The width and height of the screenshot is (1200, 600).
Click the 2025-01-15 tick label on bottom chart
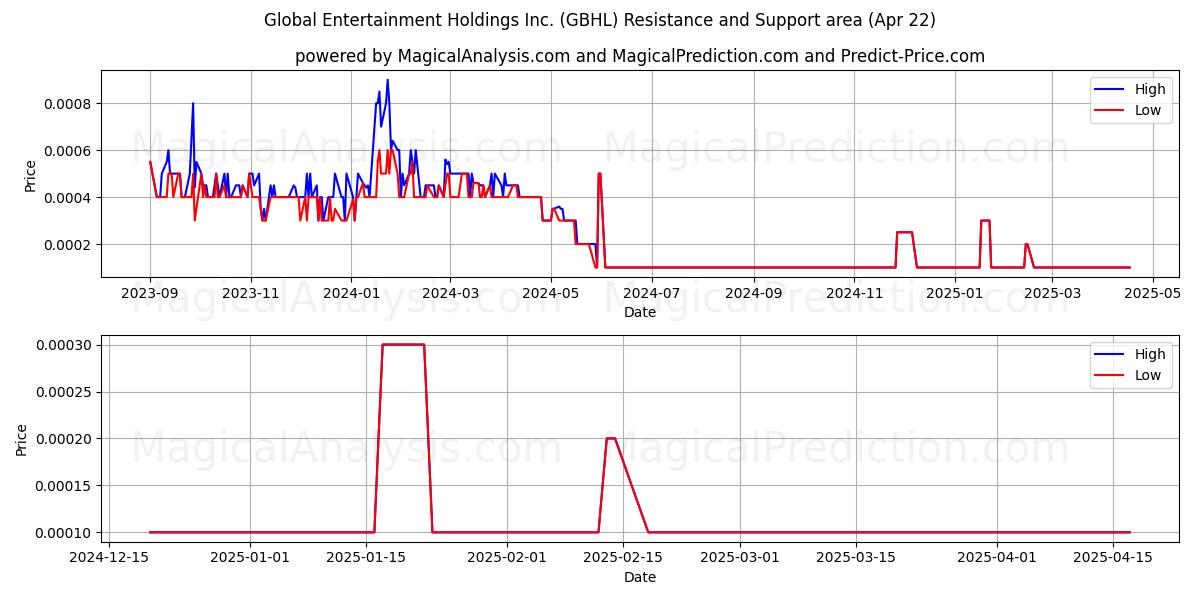pyautogui.click(x=366, y=558)
